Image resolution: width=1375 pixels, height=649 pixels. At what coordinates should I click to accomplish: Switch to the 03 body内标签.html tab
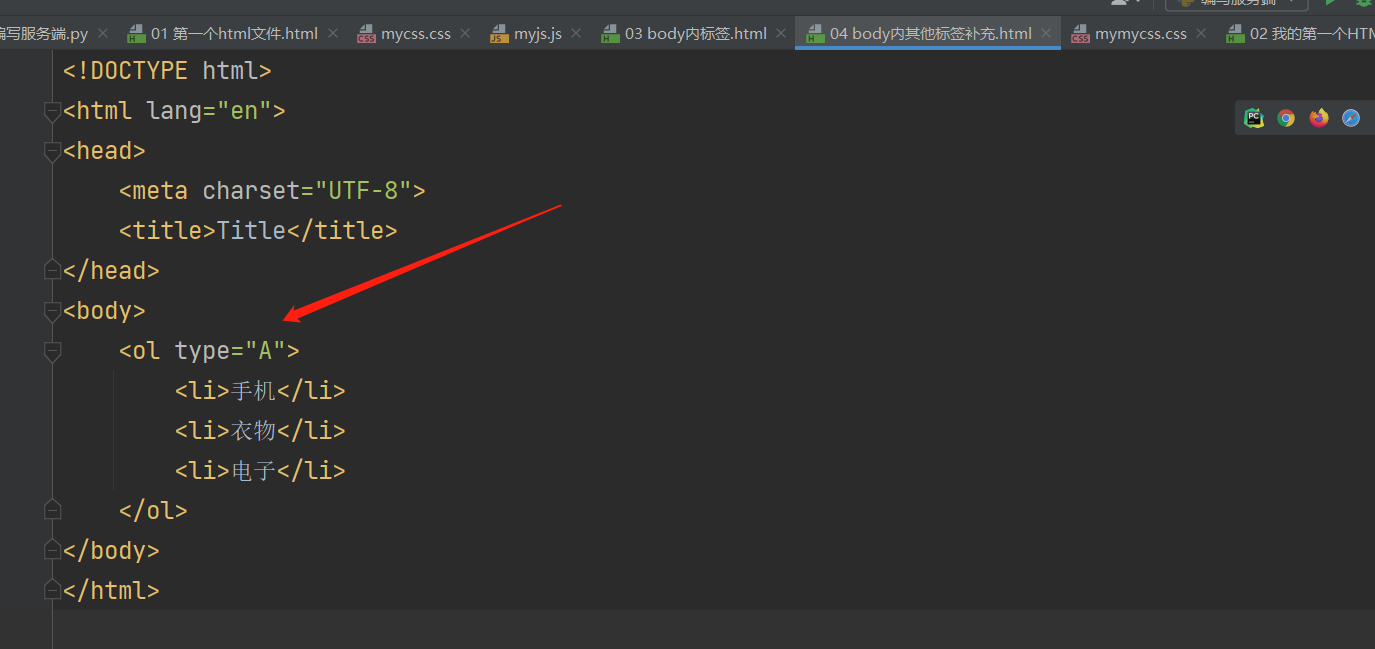pos(696,34)
